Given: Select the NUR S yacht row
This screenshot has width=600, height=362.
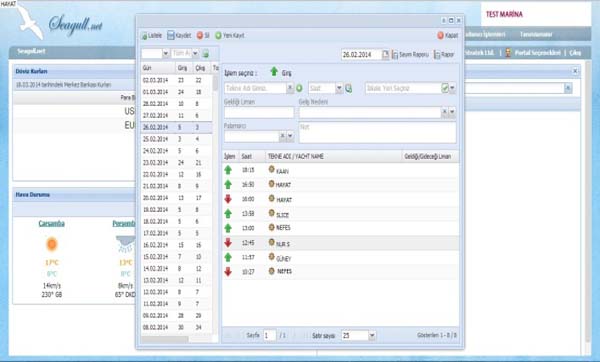Looking at the screenshot, I should tap(341, 243).
